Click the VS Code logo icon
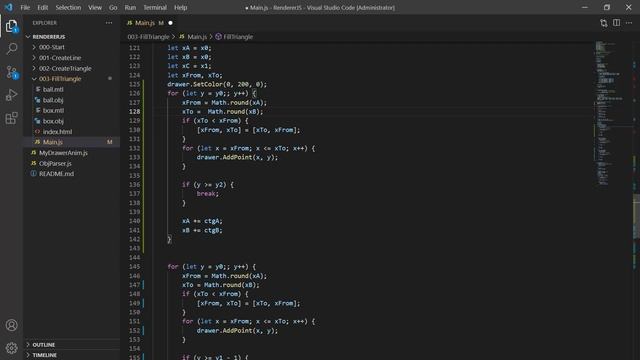640x360 pixels. pyautogui.click(x=9, y=7)
